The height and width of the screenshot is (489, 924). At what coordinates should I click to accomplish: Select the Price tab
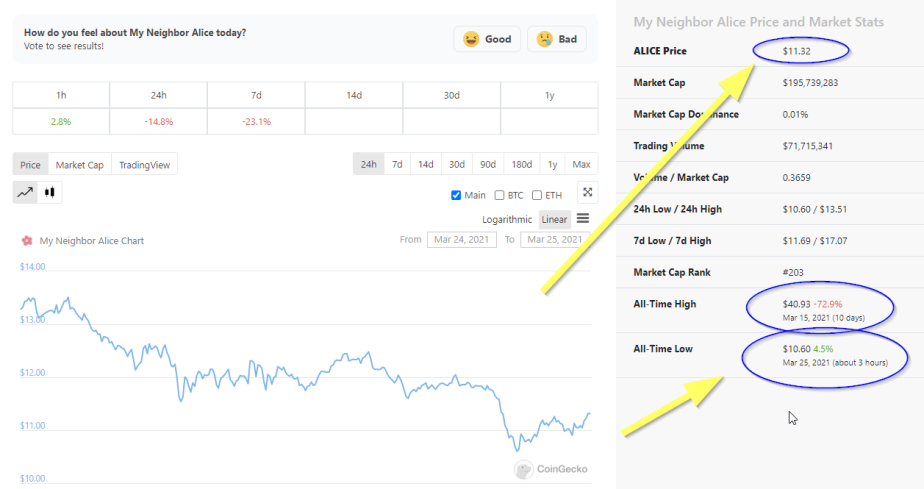31,164
